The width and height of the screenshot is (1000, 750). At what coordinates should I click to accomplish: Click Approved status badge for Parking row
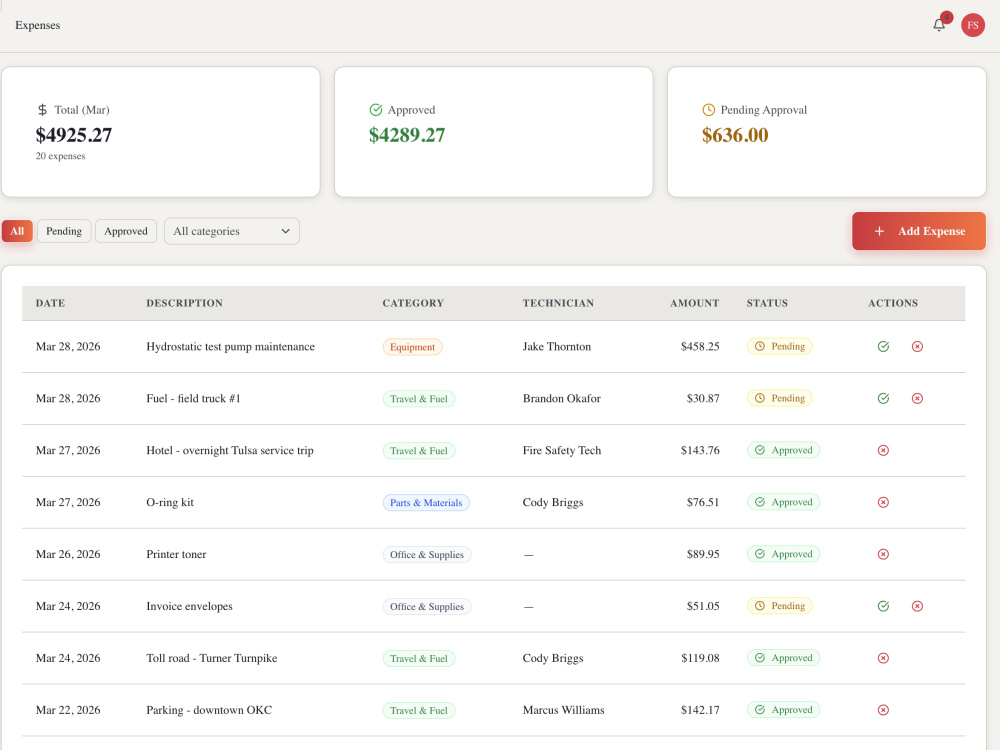[783, 710]
